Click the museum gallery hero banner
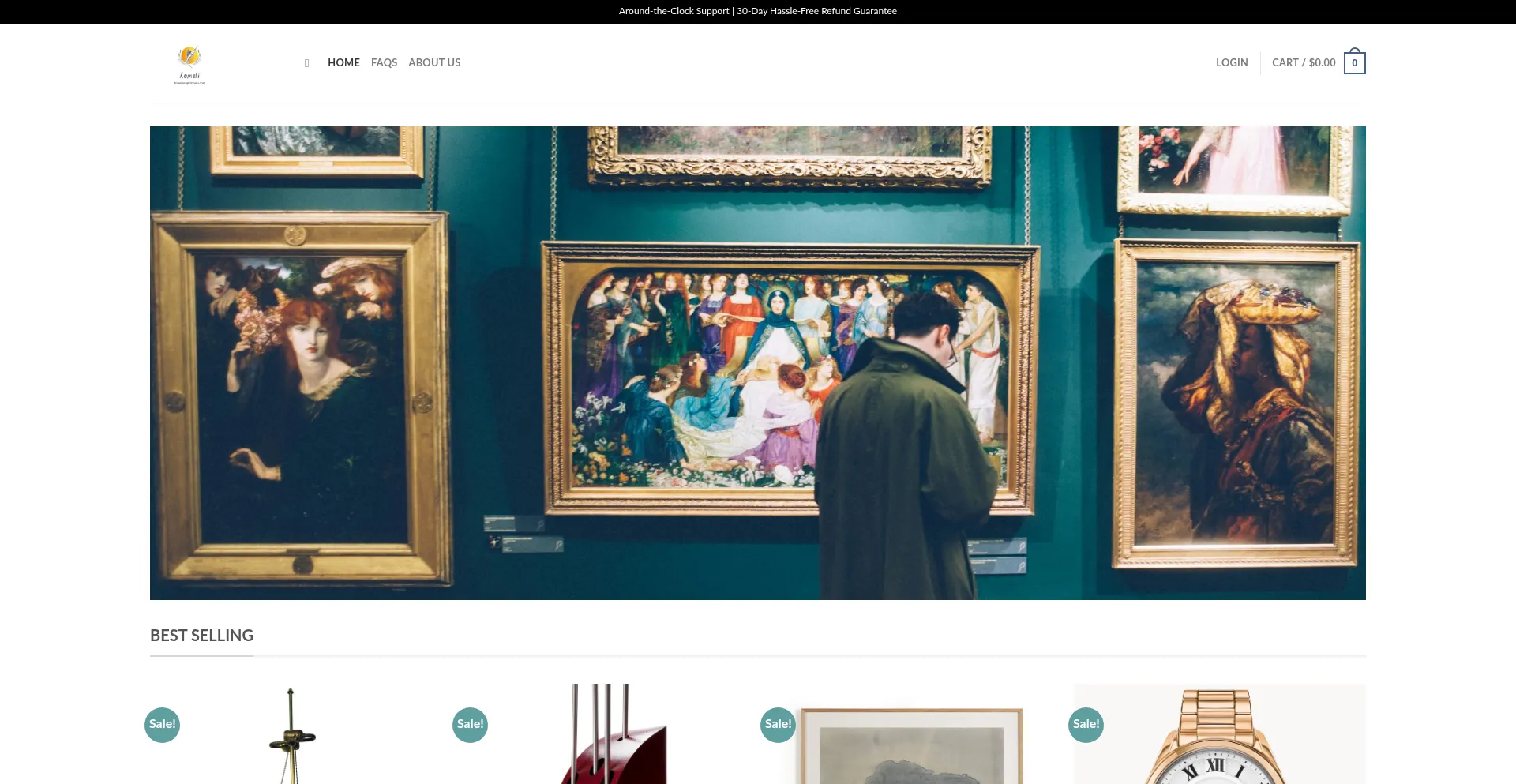This screenshot has height=784, width=1516. (x=758, y=363)
